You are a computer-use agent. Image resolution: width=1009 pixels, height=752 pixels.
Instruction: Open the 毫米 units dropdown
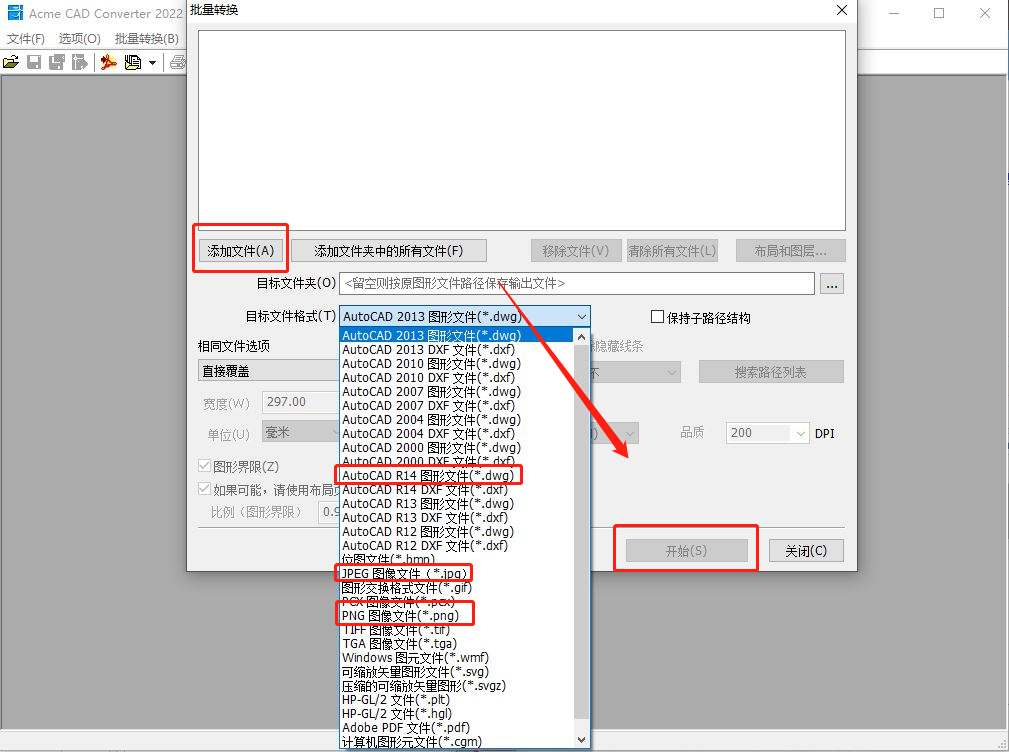[x=301, y=432]
